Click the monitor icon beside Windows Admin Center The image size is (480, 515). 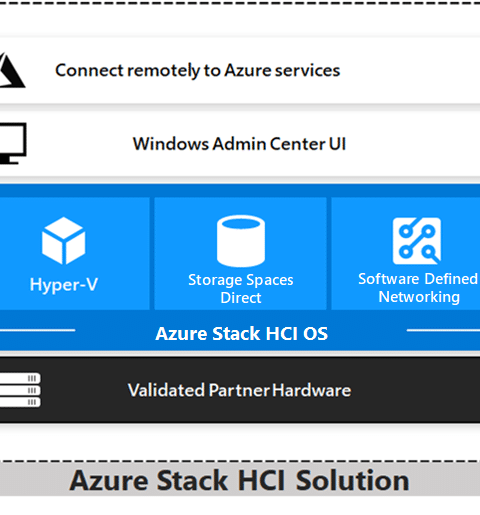(13, 143)
